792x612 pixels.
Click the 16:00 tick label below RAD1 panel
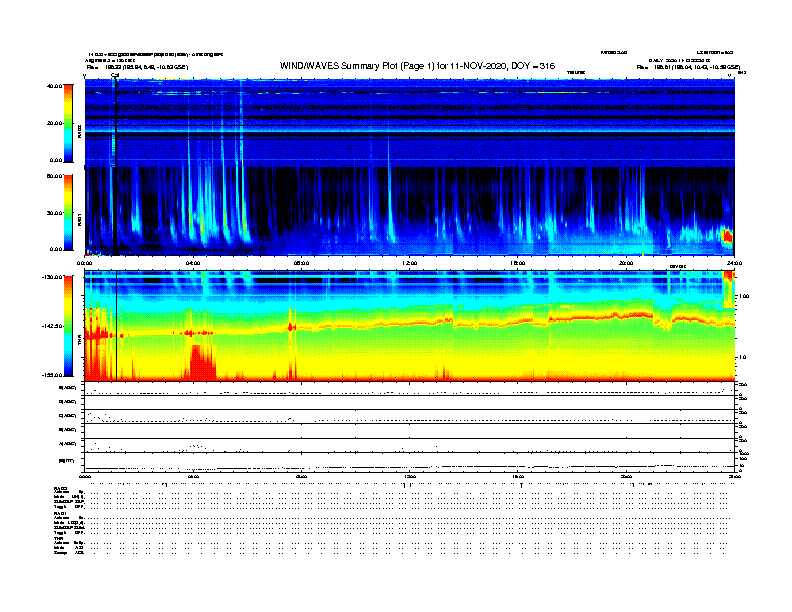coord(518,263)
